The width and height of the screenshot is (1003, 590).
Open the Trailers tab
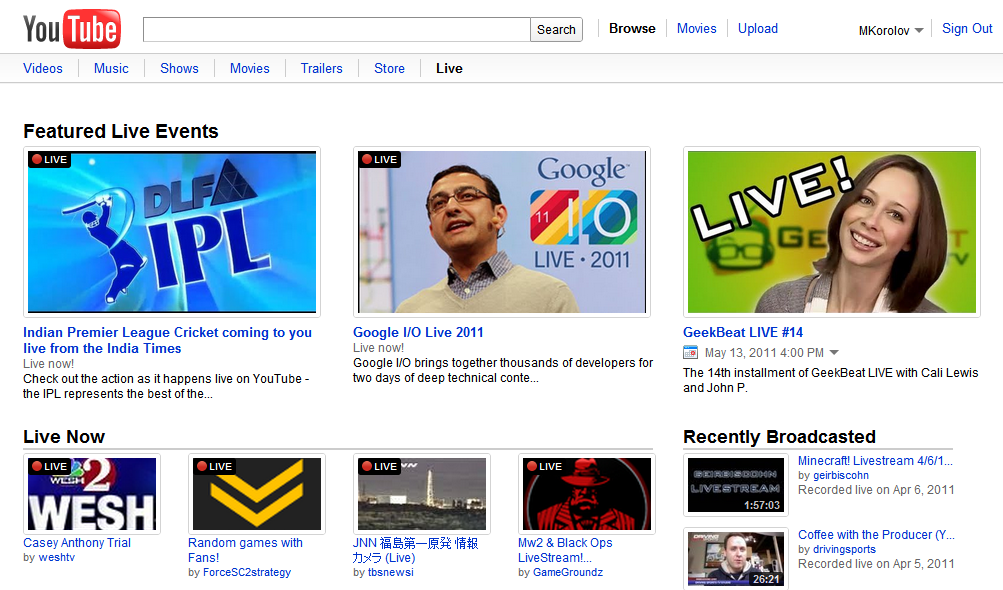click(x=322, y=68)
